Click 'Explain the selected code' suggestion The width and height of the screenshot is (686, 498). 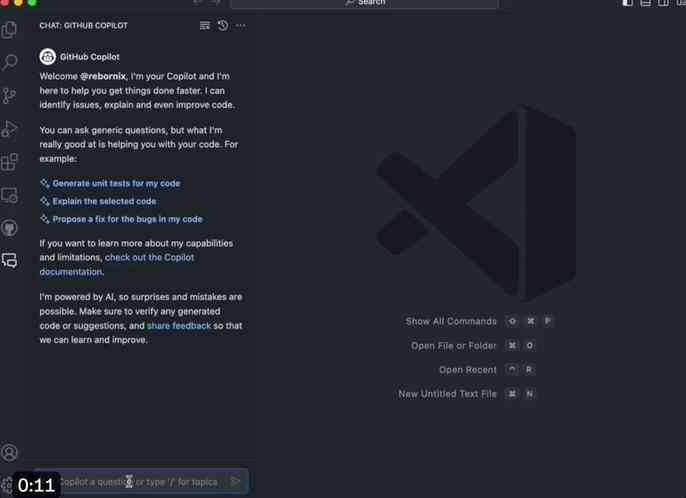tap(104, 201)
